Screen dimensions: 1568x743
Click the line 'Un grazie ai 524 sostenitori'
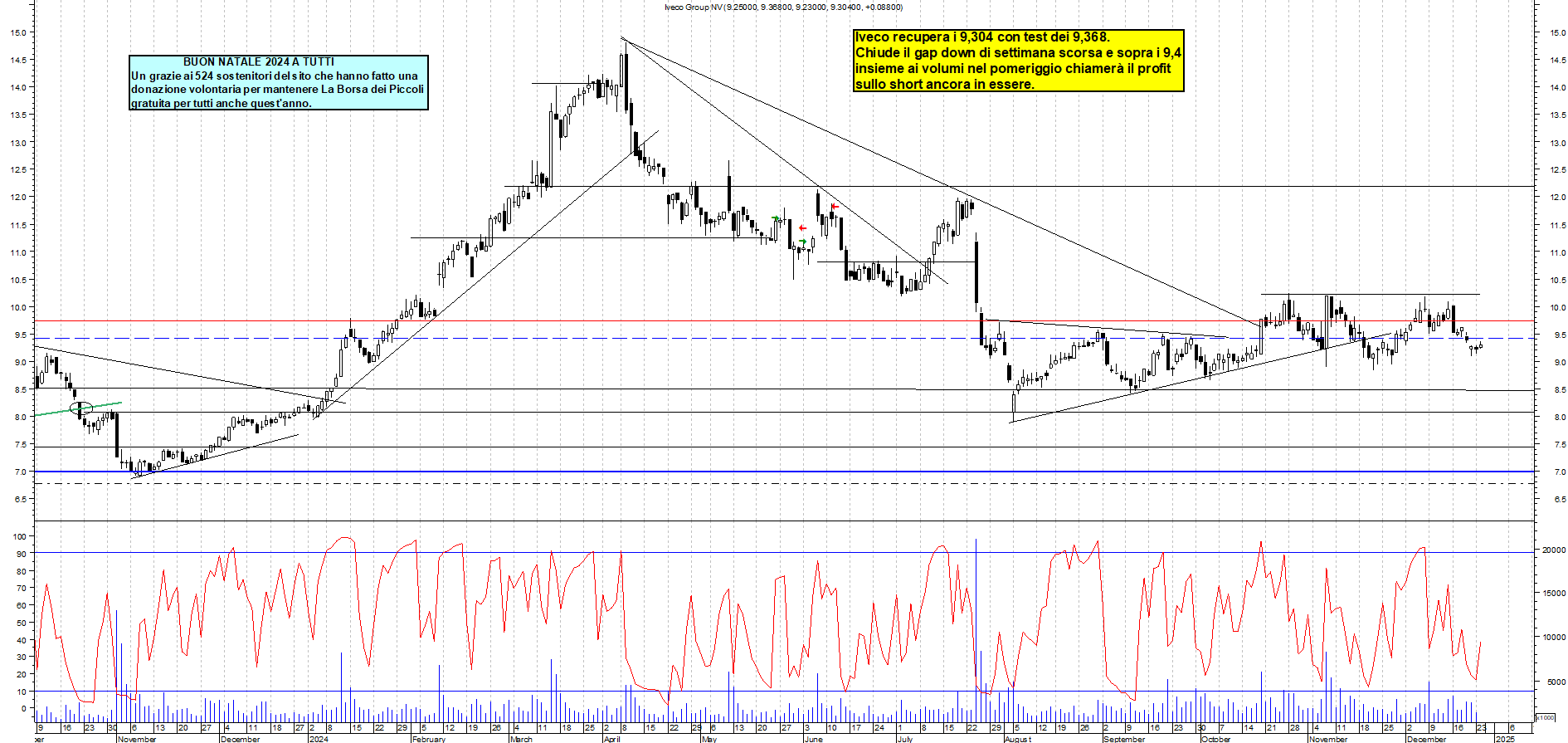(275, 76)
